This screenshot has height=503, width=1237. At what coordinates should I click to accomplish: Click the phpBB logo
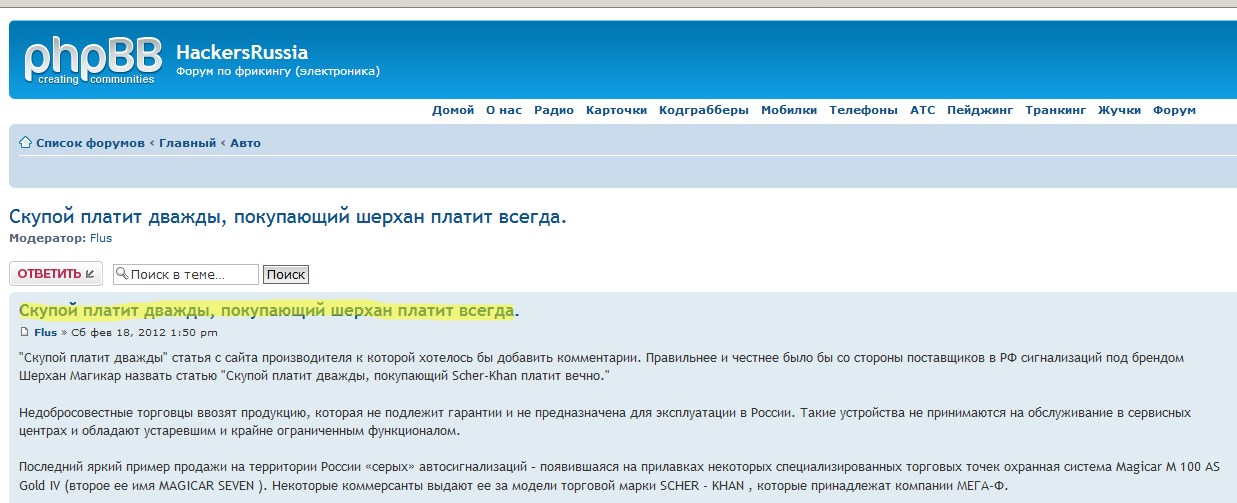tap(91, 61)
